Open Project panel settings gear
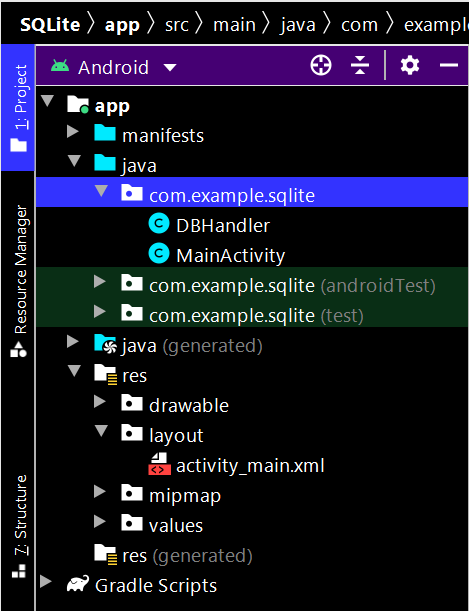The height and width of the screenshot is (611, 469). point(410,65)
